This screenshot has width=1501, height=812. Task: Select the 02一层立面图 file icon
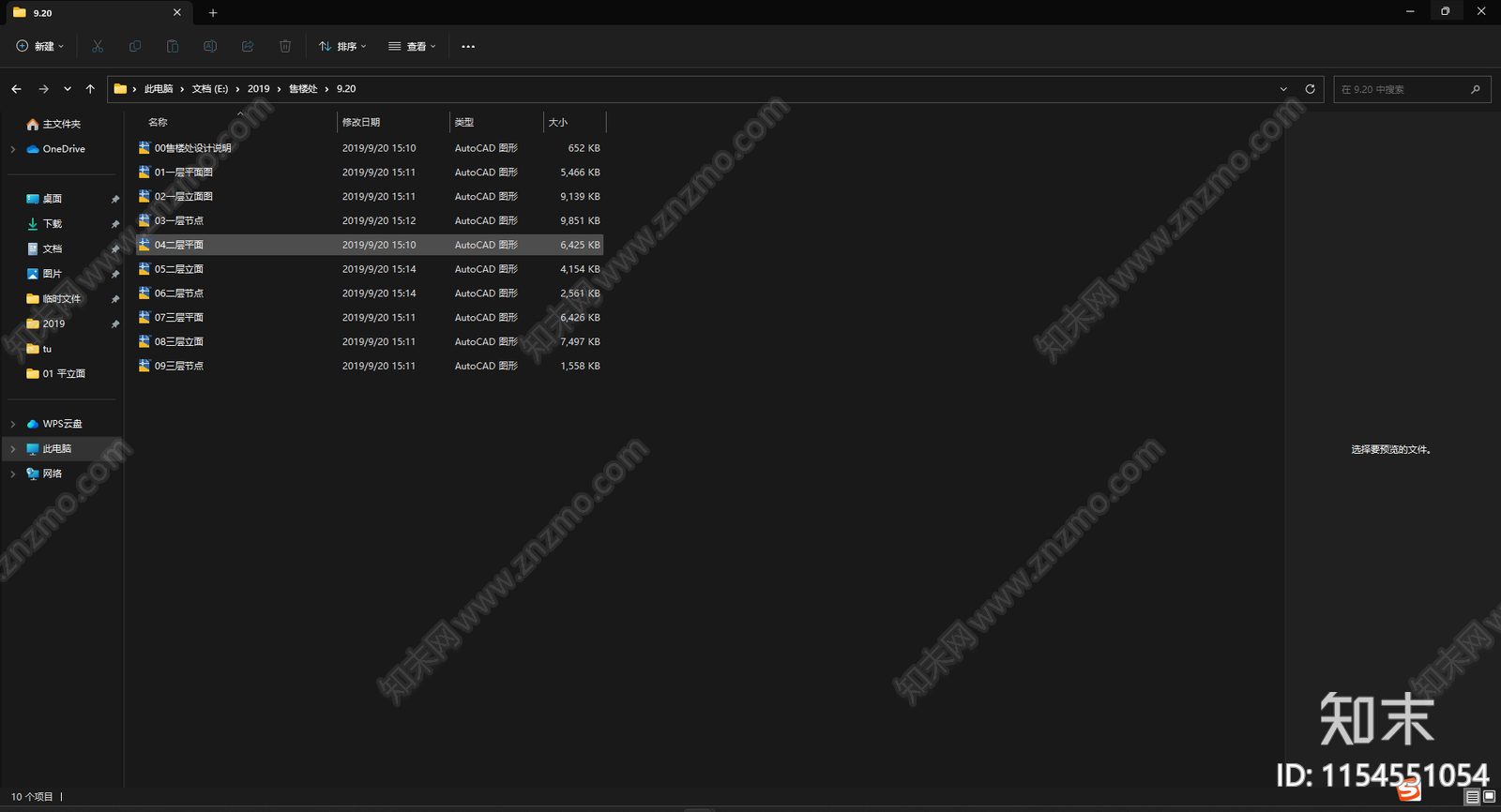coord(144,197)
